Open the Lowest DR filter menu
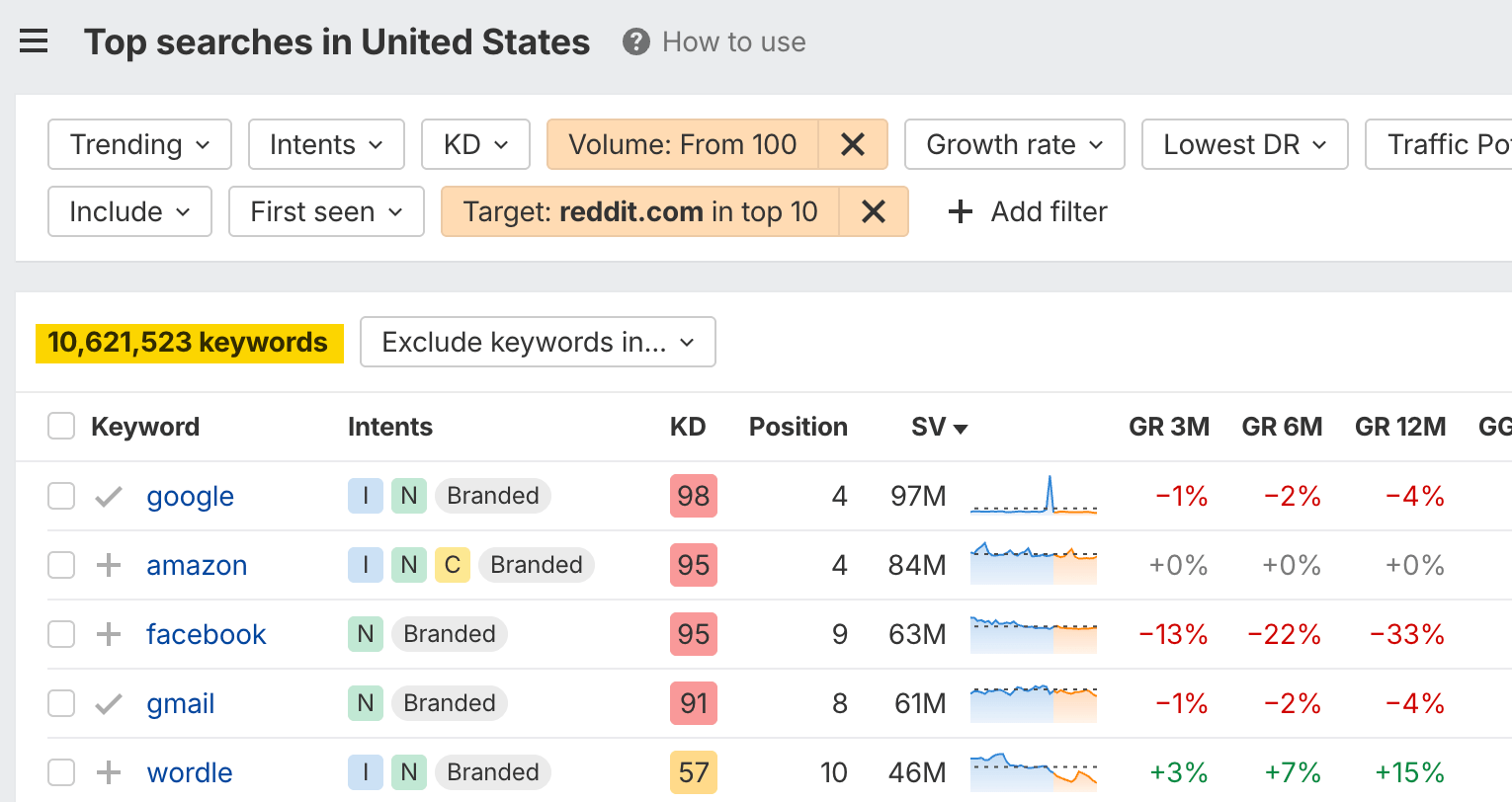The width and height of the screenshot is (1512, 802). click(1244, 144)
